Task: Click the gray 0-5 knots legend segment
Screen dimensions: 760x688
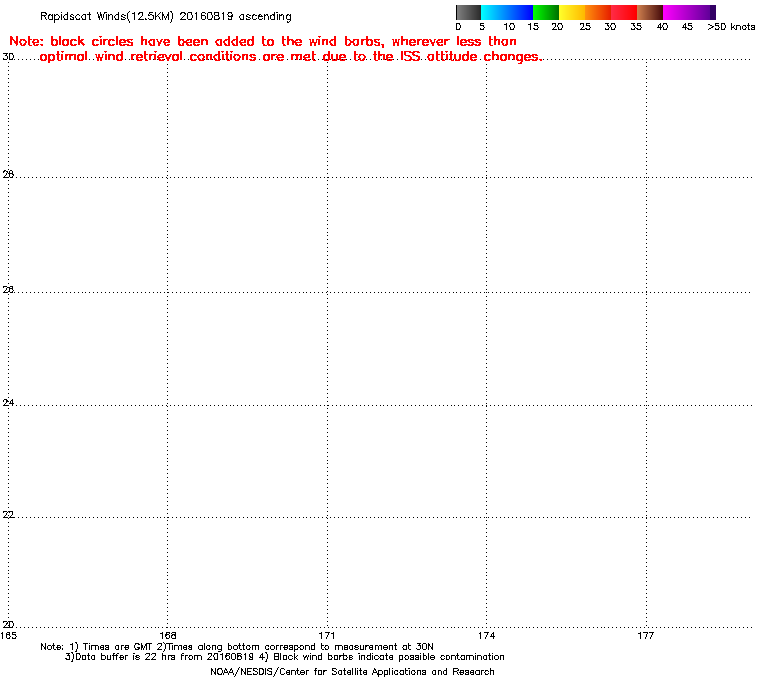Action: (x=468, y=12)
